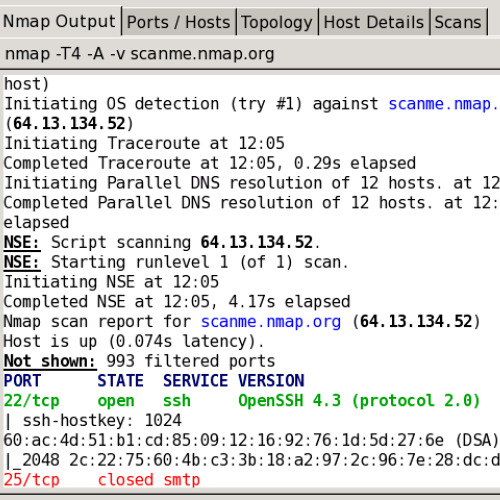Open the Topology tab
Viewport: 500px width, 500px height.
(x=277, y=22)
